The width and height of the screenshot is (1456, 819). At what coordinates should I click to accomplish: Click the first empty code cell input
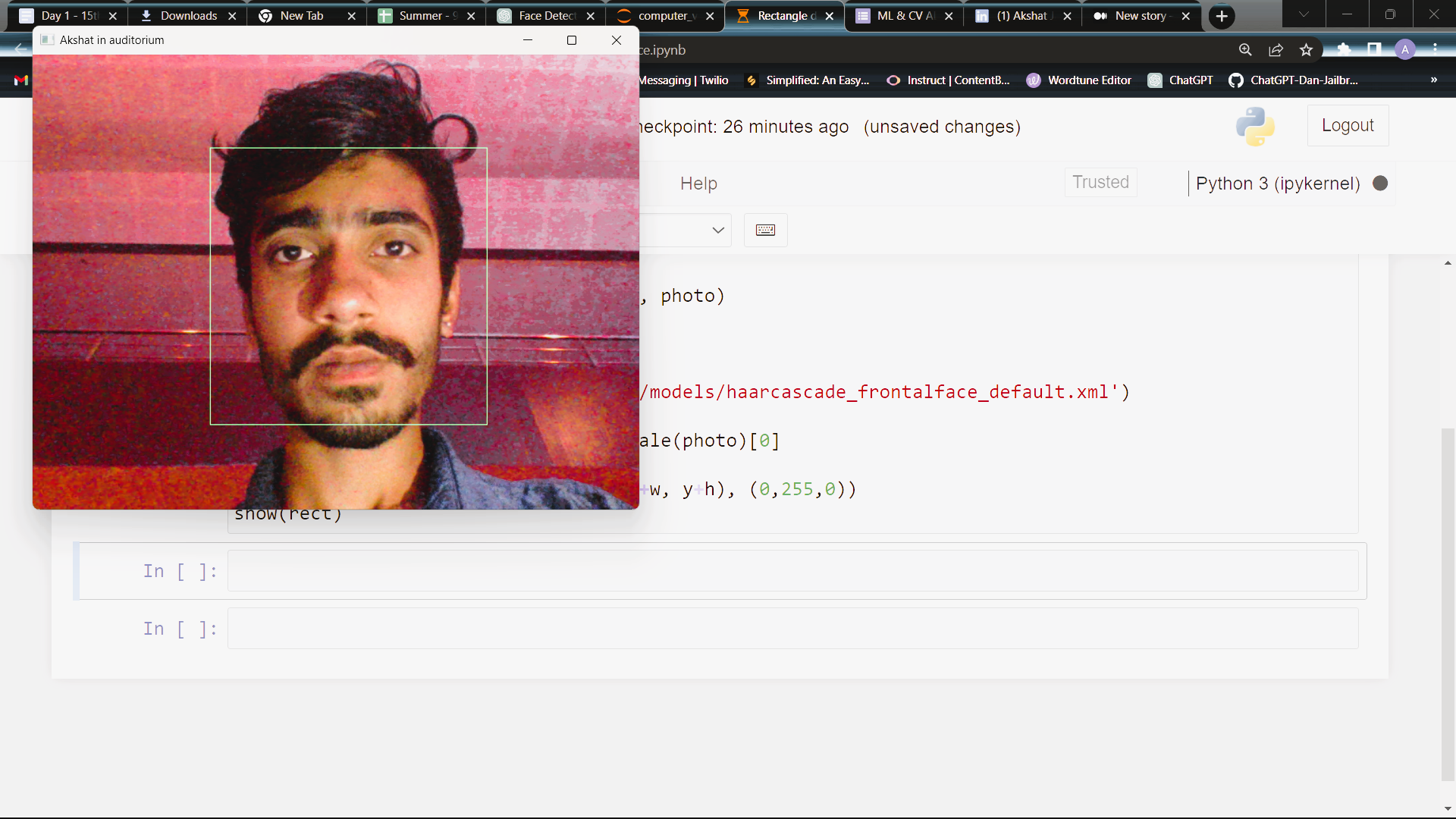(x=792, y=571)
